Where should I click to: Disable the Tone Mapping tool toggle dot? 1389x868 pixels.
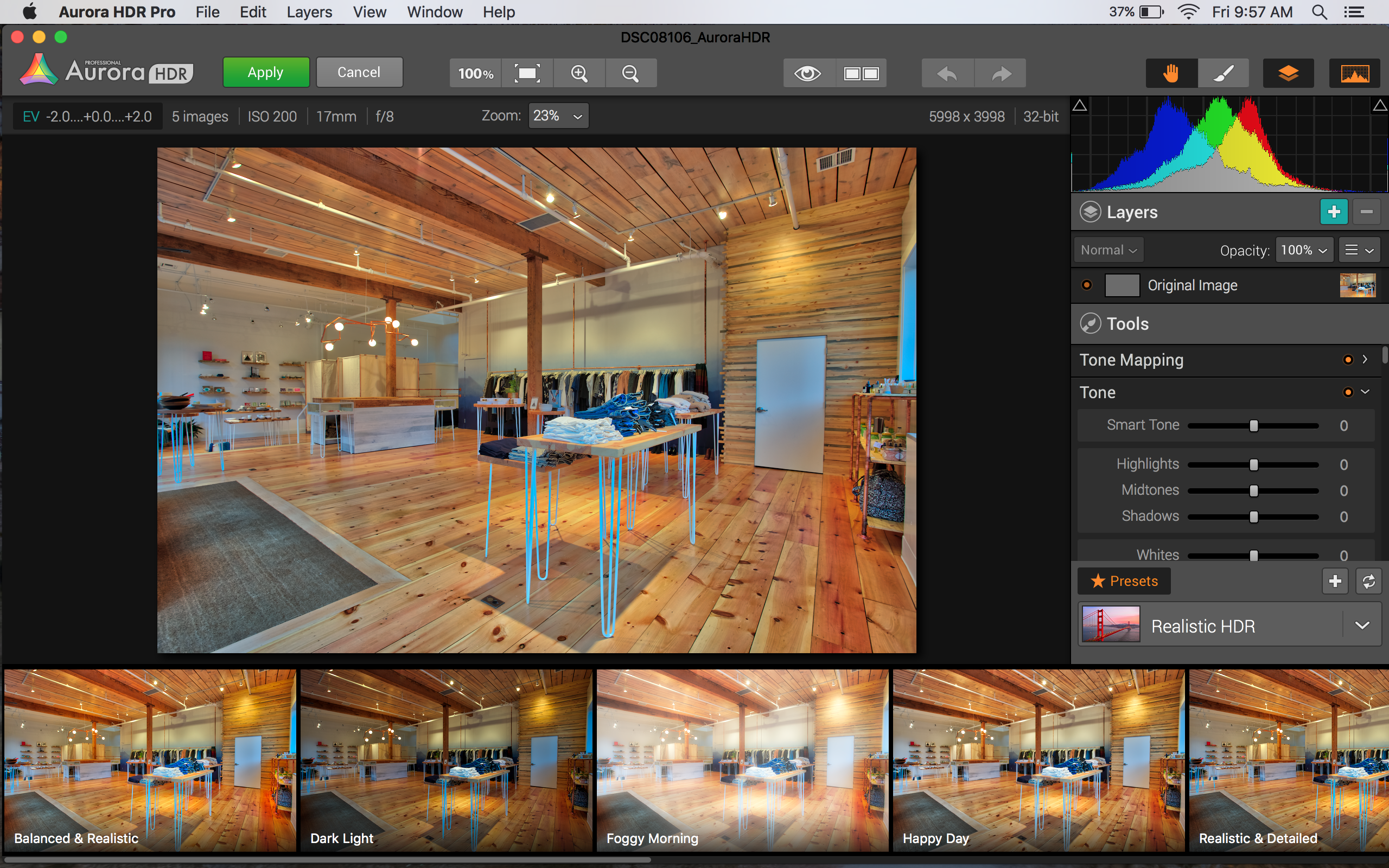click(x=1348, y=360)
